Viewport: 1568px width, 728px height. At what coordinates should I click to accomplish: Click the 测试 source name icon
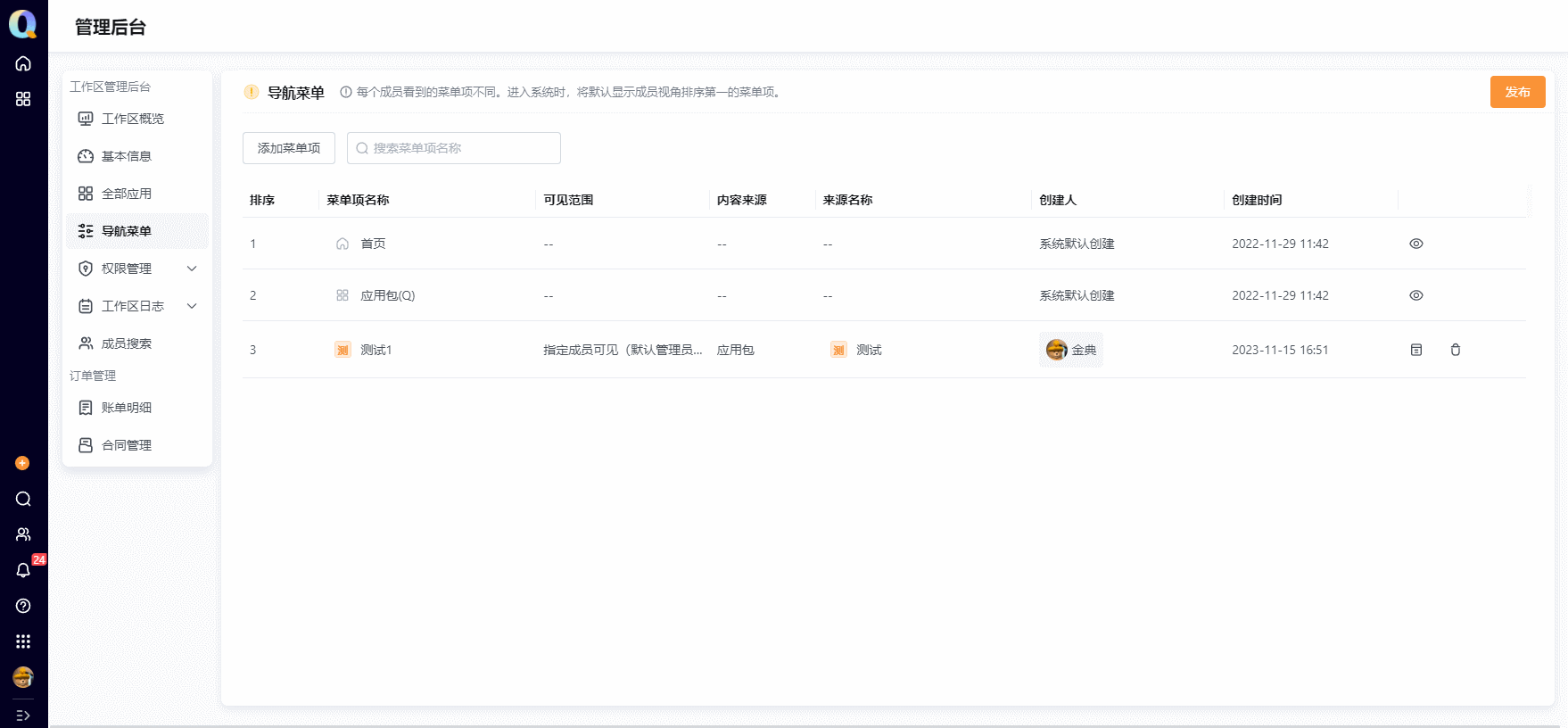[838, 350]
